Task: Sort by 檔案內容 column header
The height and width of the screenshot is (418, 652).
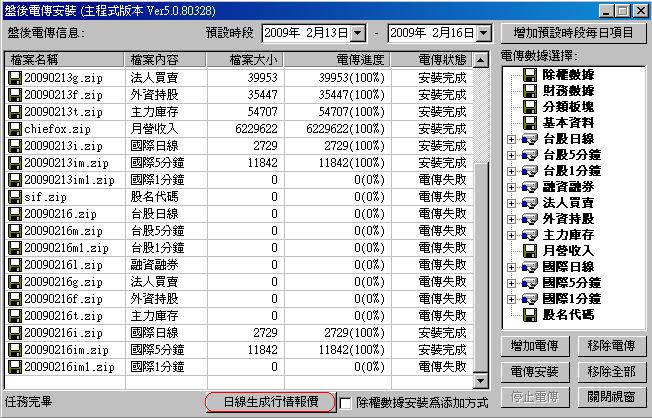Action: pyautogui.click(x=165, y=60)
